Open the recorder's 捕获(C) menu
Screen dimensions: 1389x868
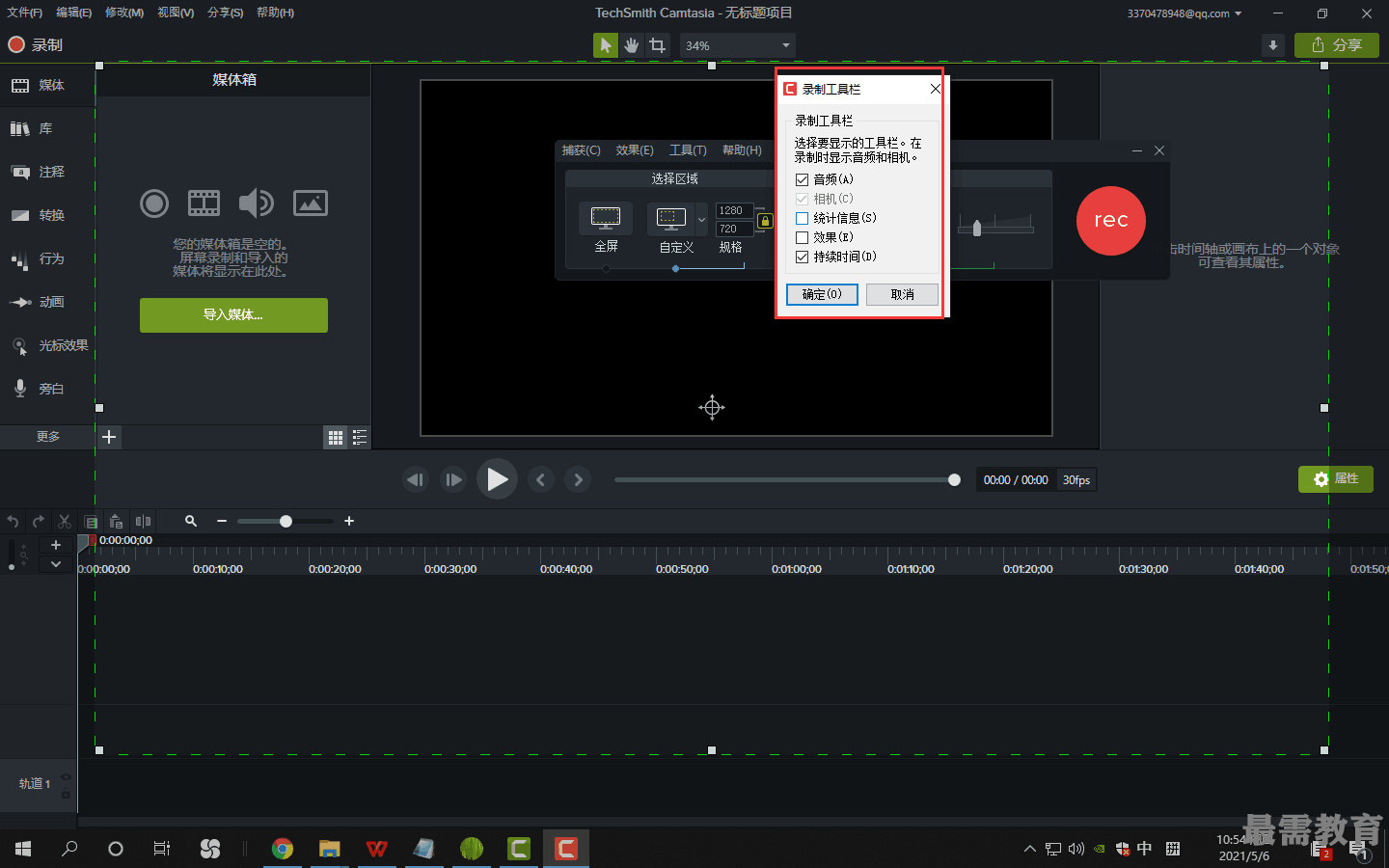tap(581, 150)
